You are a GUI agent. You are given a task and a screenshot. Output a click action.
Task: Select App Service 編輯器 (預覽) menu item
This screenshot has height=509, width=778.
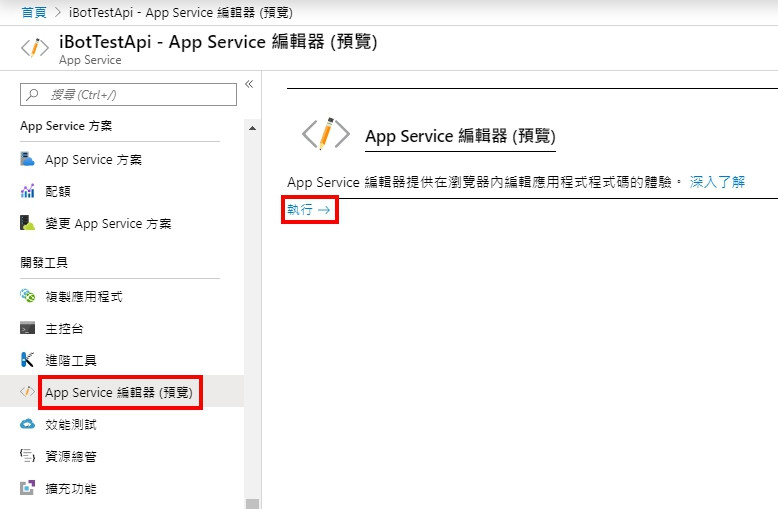click(120, 392)
